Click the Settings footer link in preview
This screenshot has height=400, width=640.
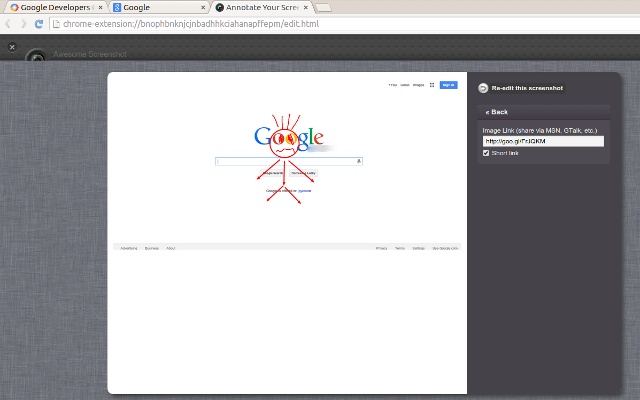[418, 248]
